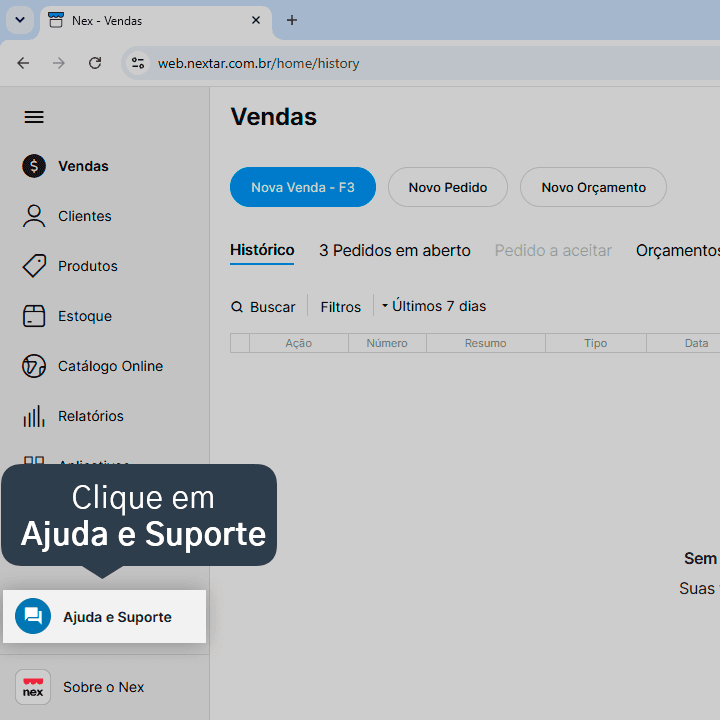
Task: Switch to 3 Pedidos em aberto tab
Action: (395, 251)
